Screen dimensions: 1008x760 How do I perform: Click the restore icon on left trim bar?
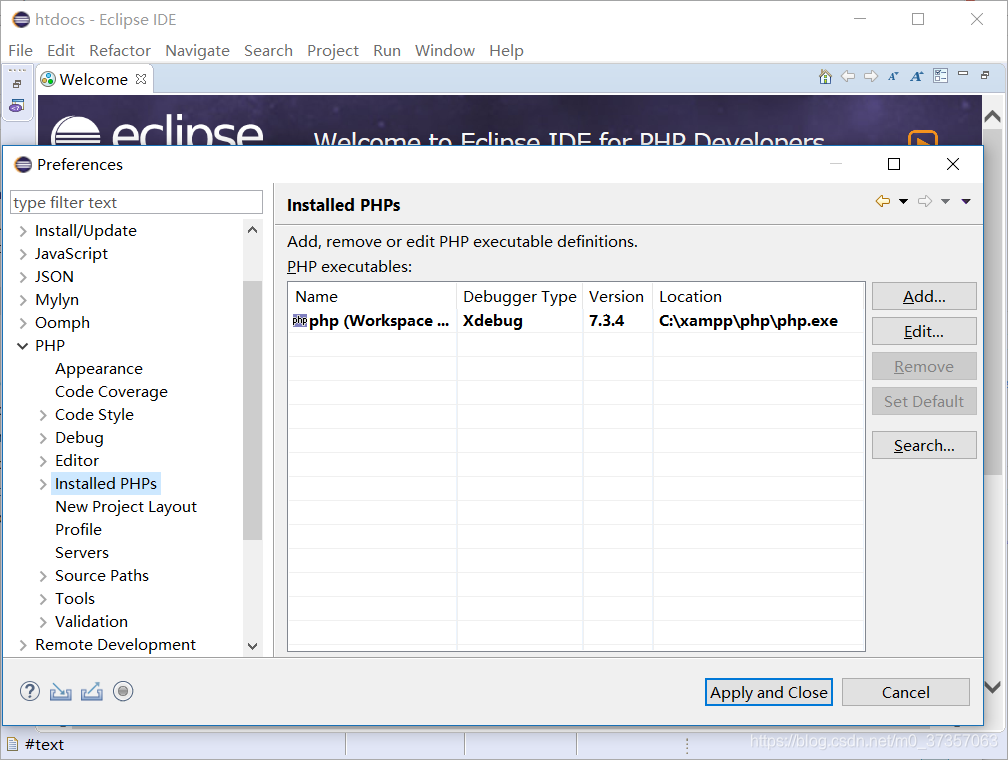point(17,84)
